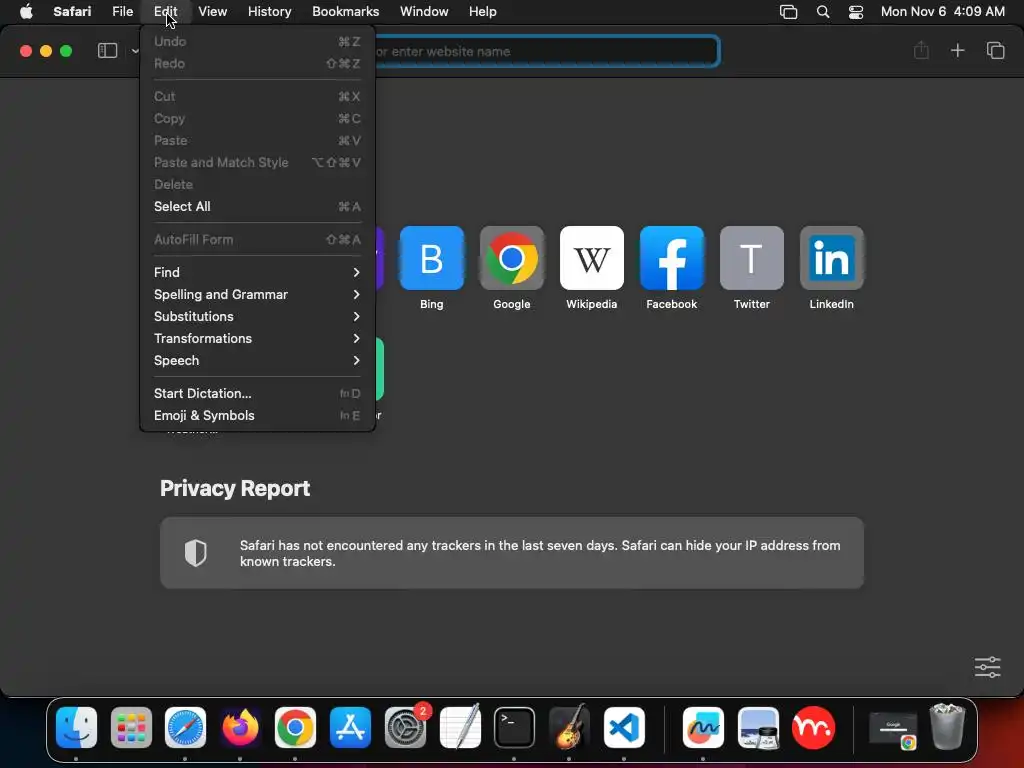This screenshot has height=768, width=1024.
Task: Open the Safari application menu
Action: pos(72,12)
